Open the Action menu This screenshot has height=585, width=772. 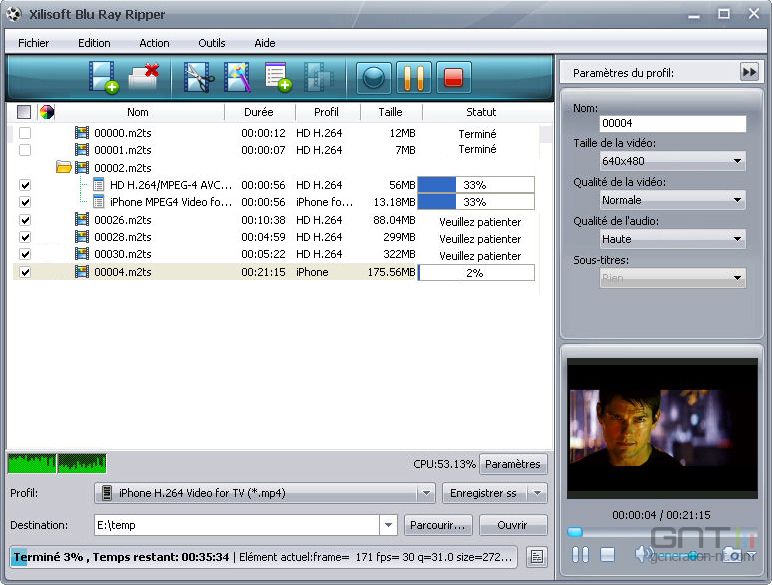154,43
